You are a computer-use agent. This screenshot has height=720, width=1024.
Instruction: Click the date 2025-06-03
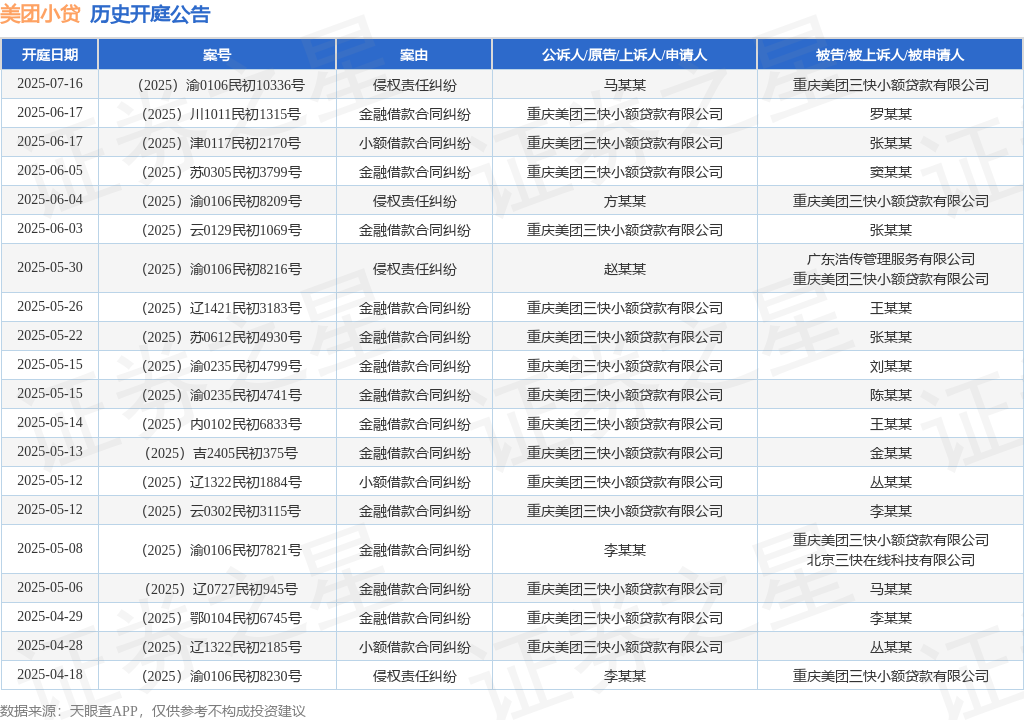point(50,228)
